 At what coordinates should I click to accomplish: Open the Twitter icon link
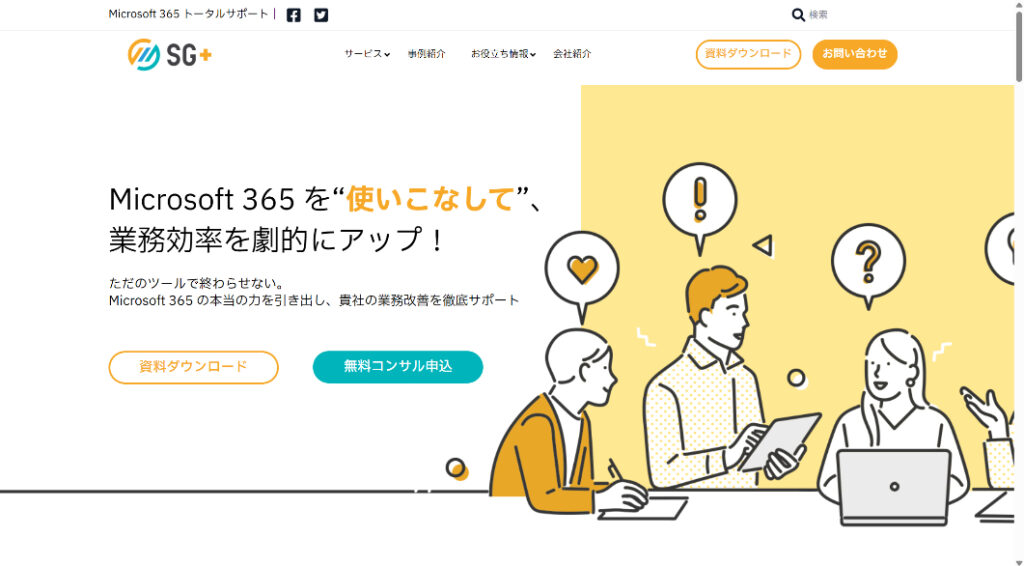(x=321, y=15)
